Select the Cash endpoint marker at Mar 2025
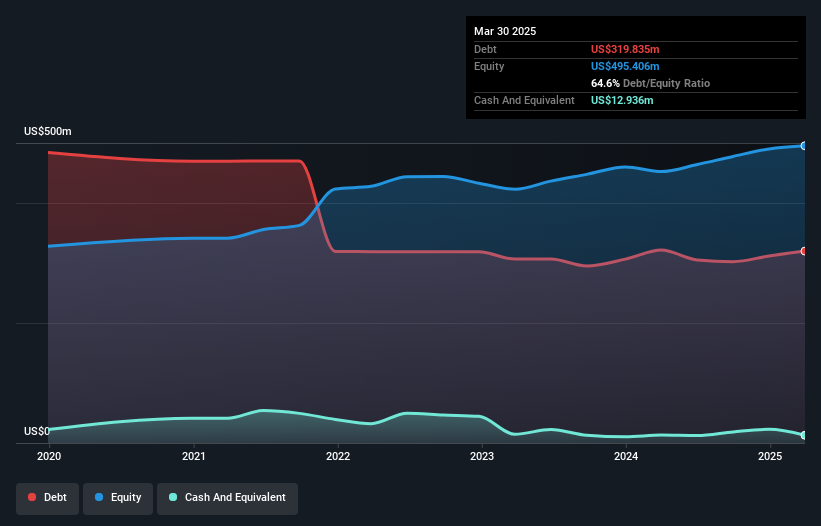The width and height of the screenshot is (821, 526). click(x=804, y=435)
